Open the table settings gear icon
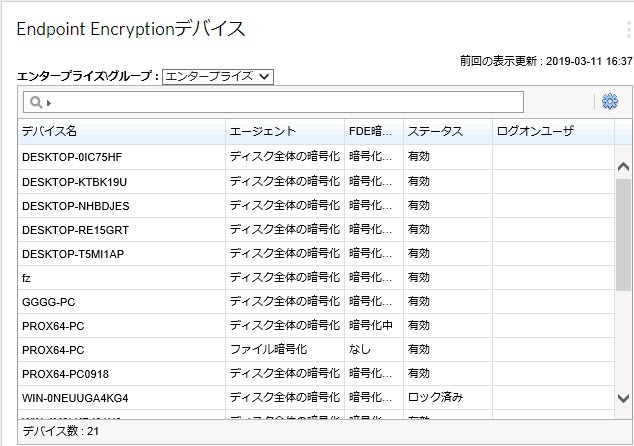The height and width of the screenshot is (446, 634). 609,102
